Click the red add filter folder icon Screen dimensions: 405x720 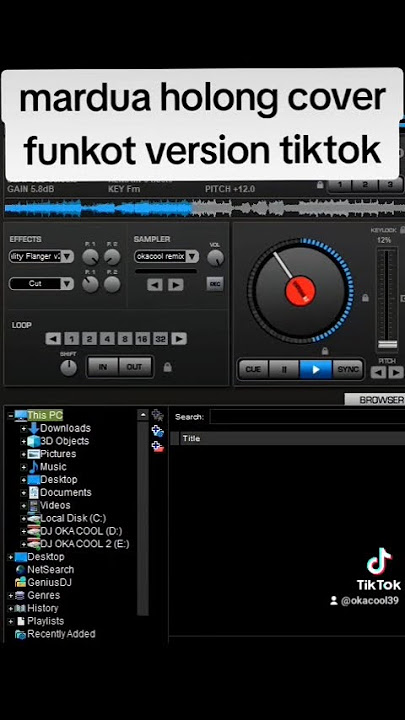[x=158, y=446]
